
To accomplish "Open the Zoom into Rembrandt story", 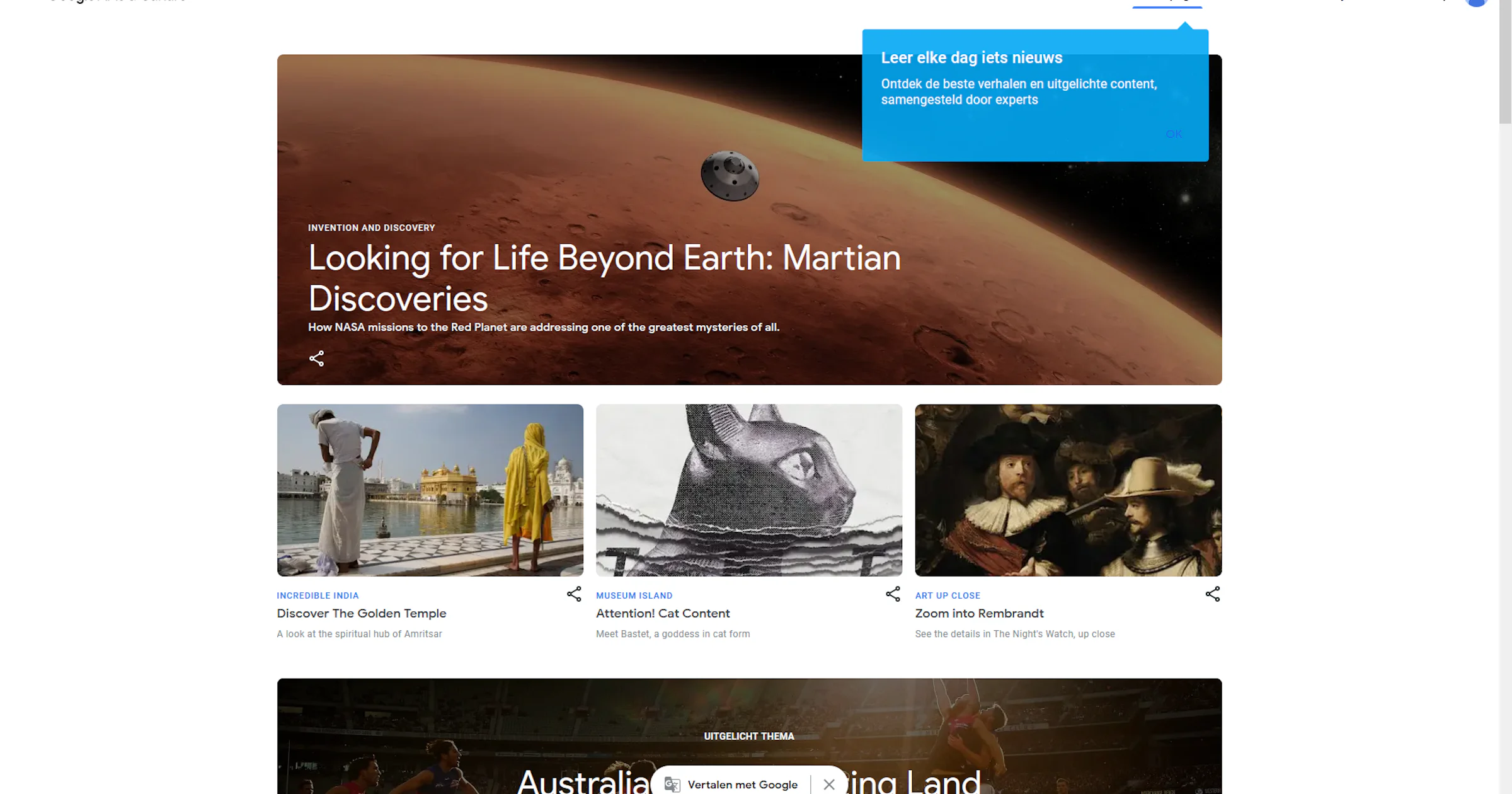I will pyautogui.click(x=979, y=613).
